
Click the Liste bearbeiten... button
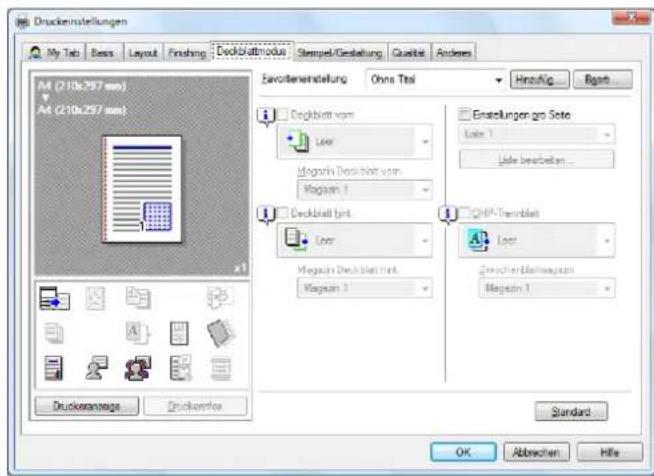click(x=536, y=160)
